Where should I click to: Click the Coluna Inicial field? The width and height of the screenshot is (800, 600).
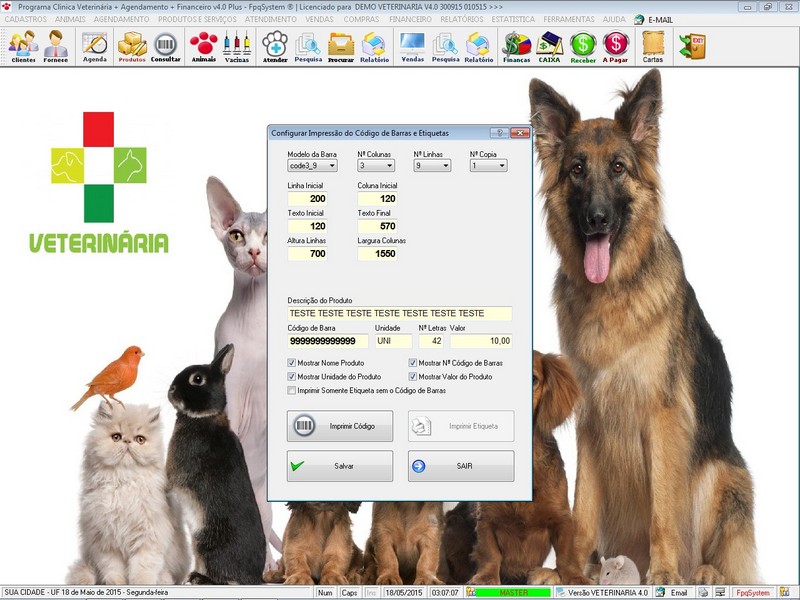click(377, 198)
